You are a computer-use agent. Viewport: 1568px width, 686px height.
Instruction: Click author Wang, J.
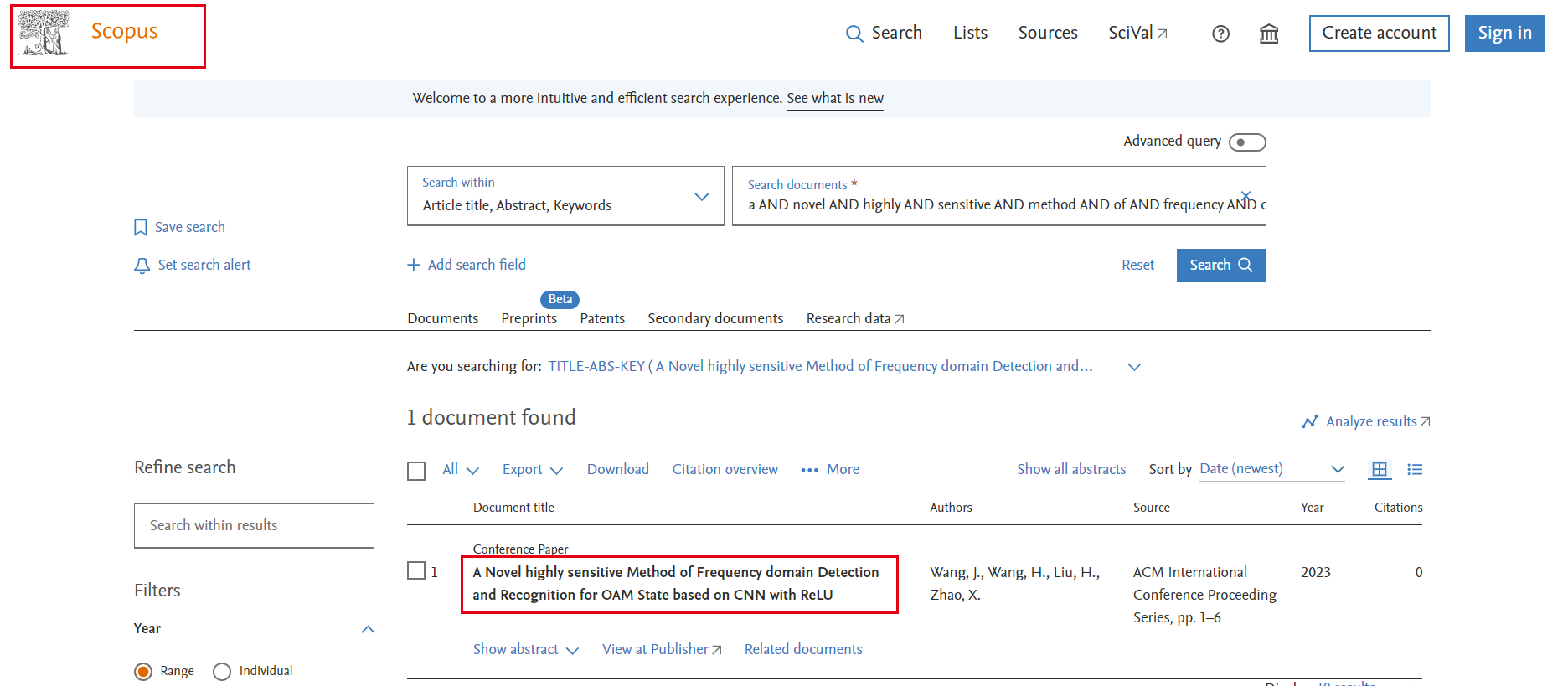coord(956,572)
